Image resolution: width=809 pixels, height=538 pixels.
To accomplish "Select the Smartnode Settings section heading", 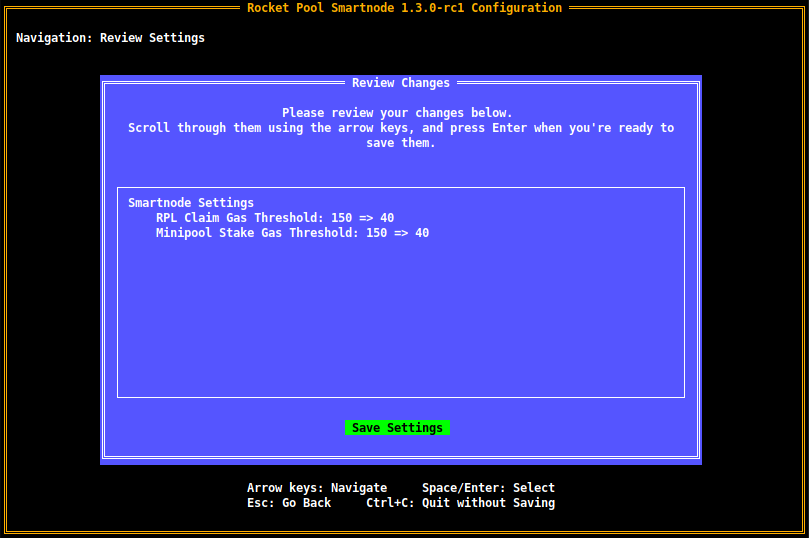I will pos(191,203).
